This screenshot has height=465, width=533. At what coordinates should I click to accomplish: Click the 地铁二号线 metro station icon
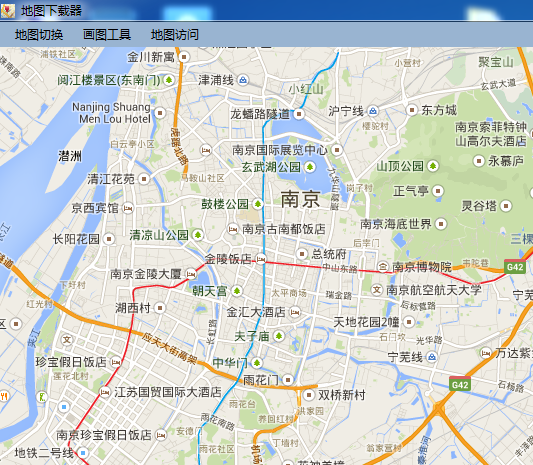(83, 453)
